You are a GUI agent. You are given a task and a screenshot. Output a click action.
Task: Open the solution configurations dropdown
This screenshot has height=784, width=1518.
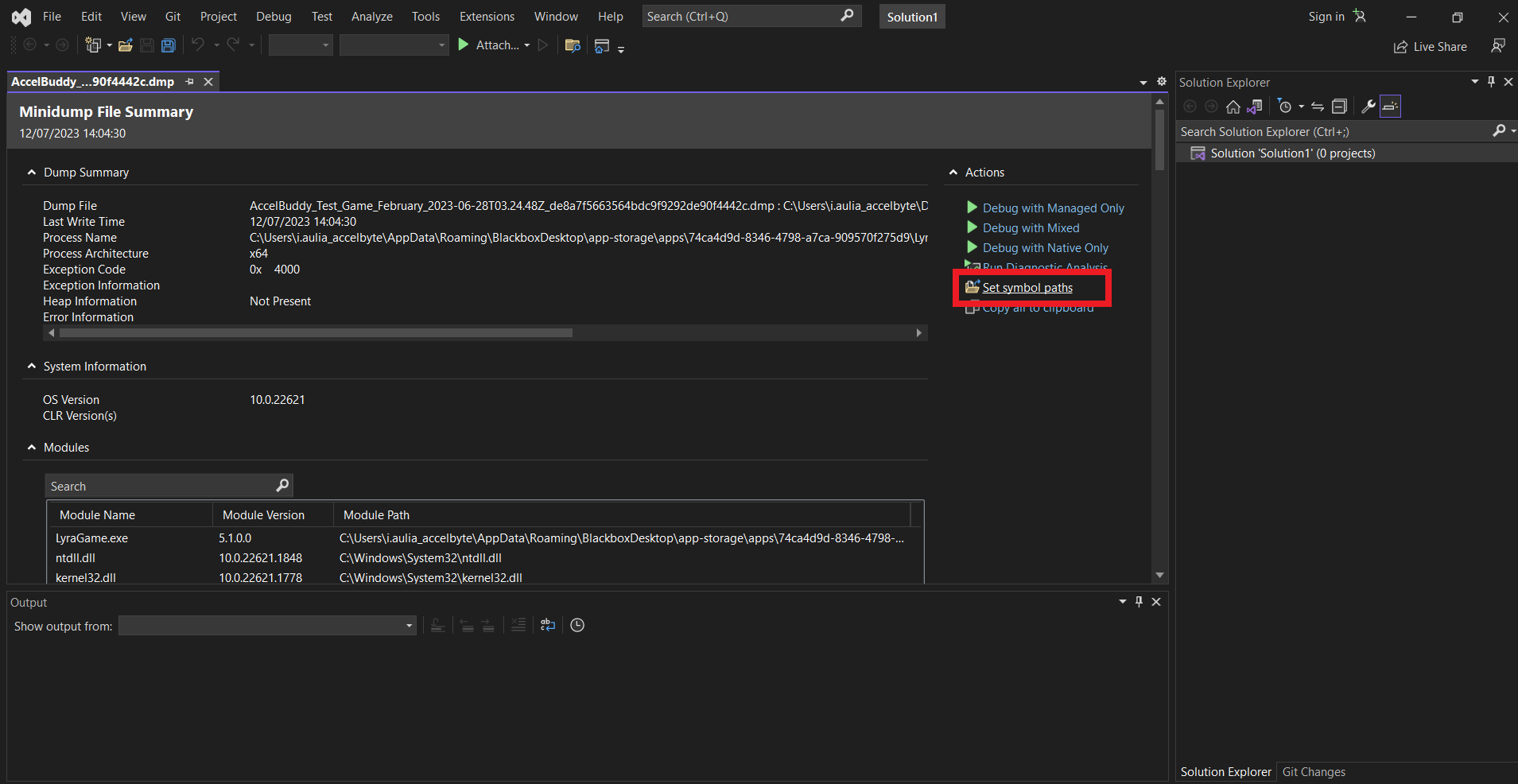point(301,45)
